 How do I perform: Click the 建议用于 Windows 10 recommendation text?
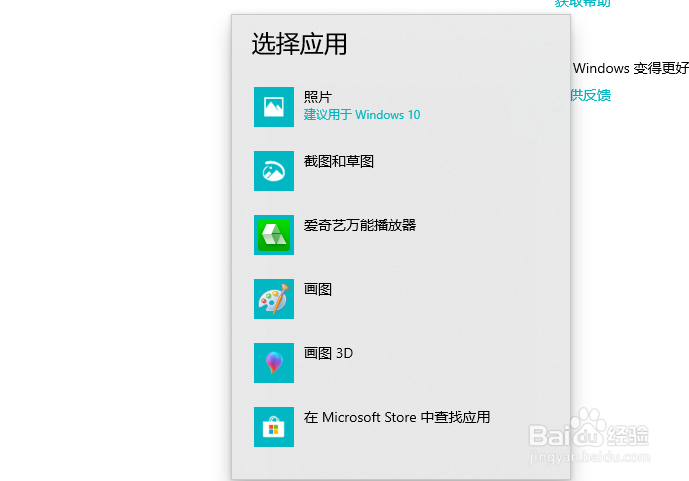[x=362, y=115]
